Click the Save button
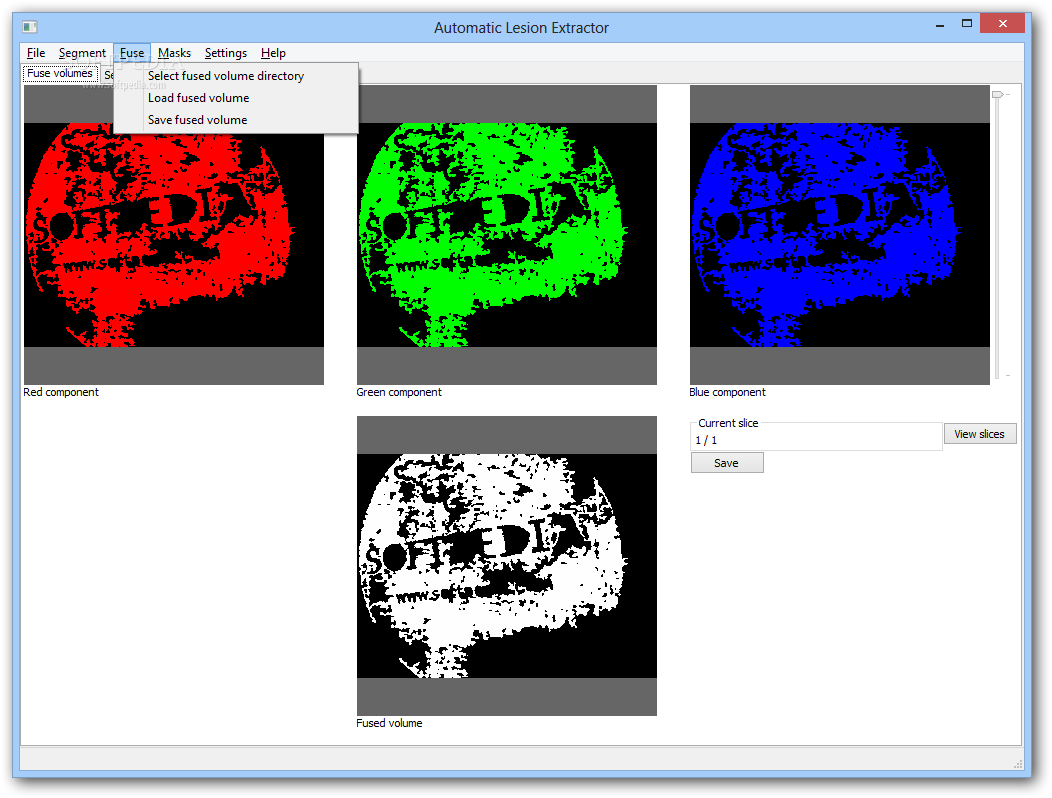 [727, 463]
